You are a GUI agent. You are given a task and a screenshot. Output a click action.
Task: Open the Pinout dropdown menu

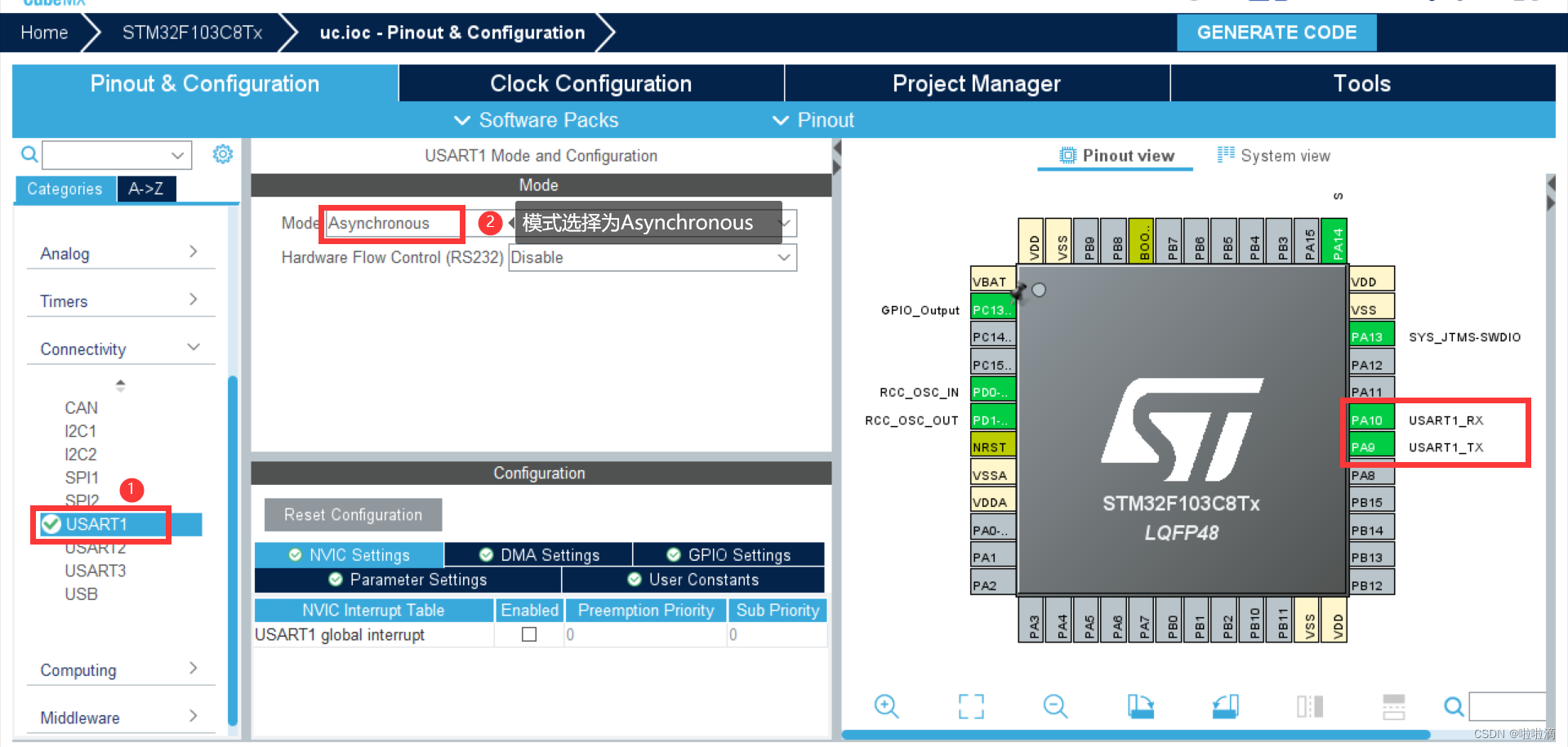click(x=813, y=120)
